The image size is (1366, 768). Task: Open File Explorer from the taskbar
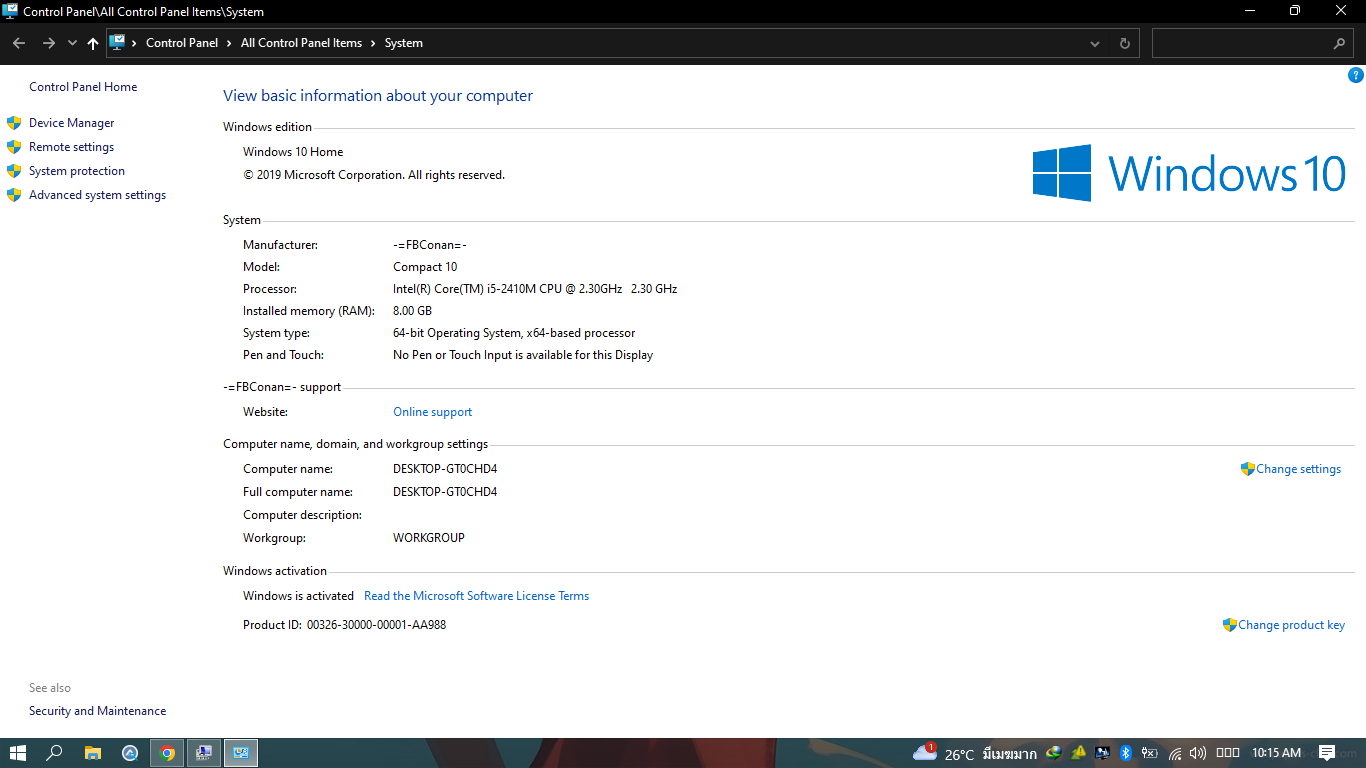click(93, 753)
